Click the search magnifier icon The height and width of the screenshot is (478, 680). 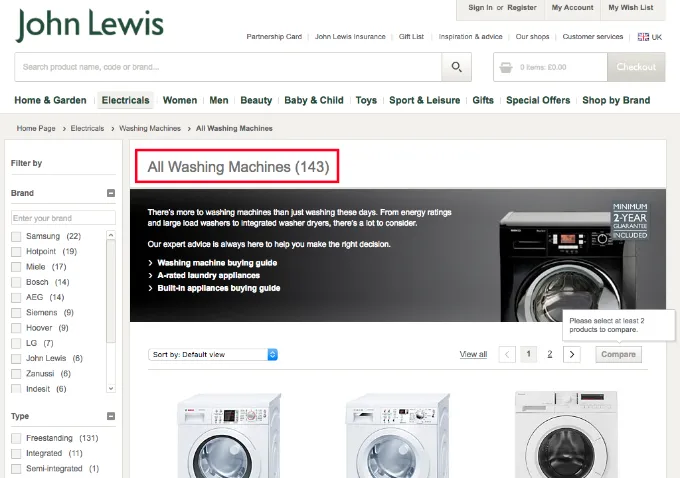[x=456, y=67]
